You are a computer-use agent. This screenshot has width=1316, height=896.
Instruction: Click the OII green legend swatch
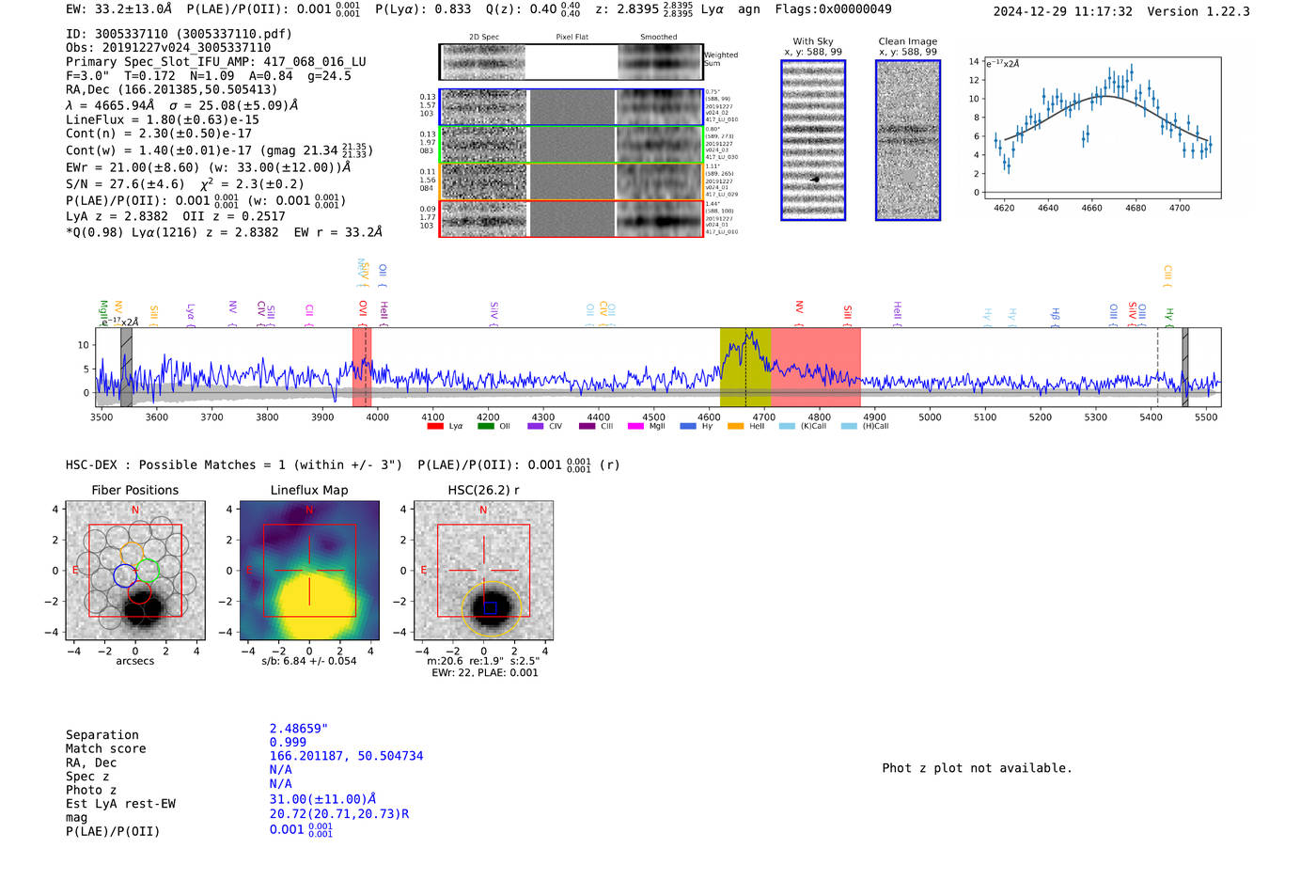pyautogui.click(x=485, y=426)
